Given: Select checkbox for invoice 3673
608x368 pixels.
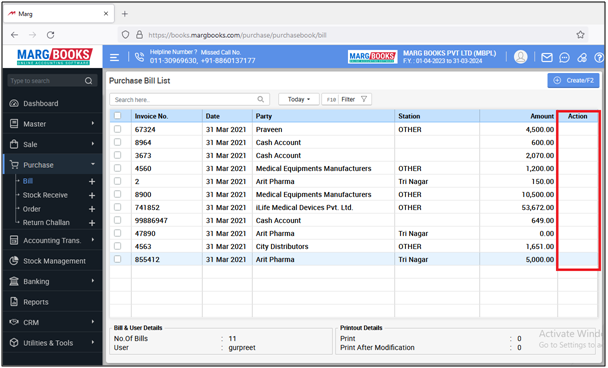Looking at the screenshot, I should pos(117,155).
